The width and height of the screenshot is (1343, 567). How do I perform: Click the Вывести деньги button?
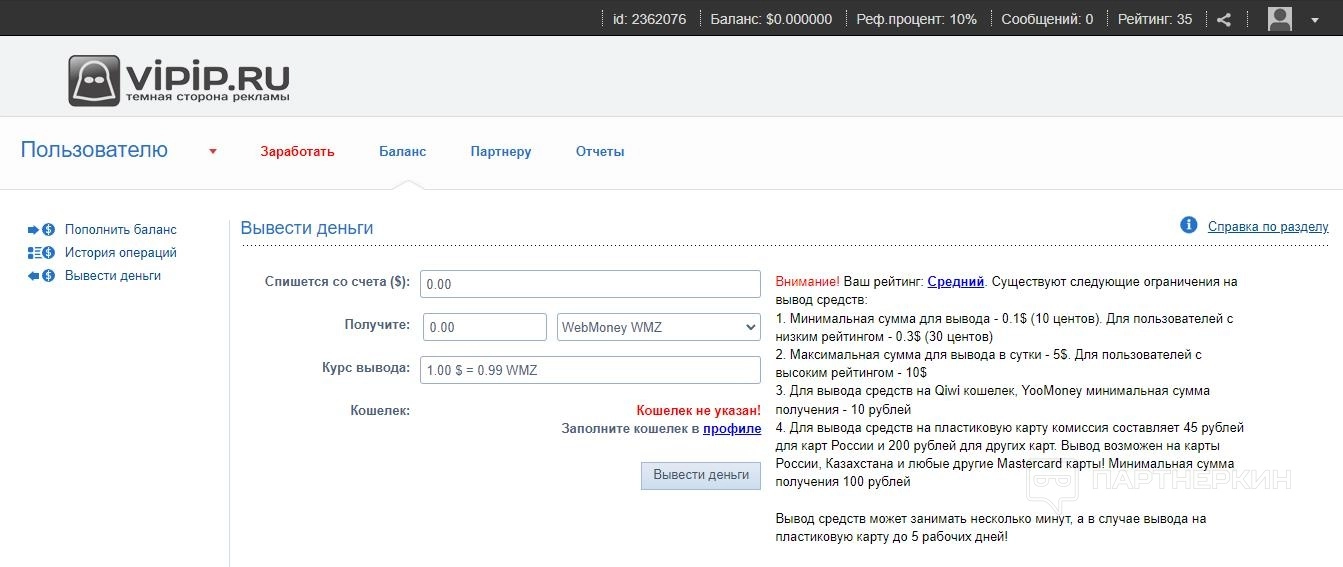[x=701, y=476]
